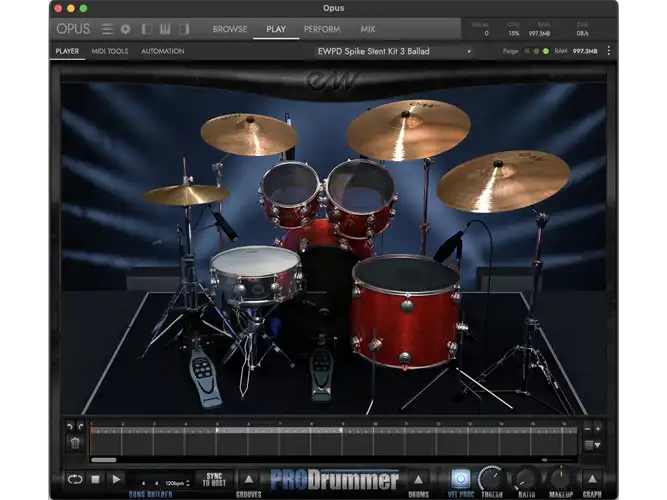Viewport: 667px width, 500px height.
Task: Select the Automation sub-tab
Action: [x=162, y=51]
